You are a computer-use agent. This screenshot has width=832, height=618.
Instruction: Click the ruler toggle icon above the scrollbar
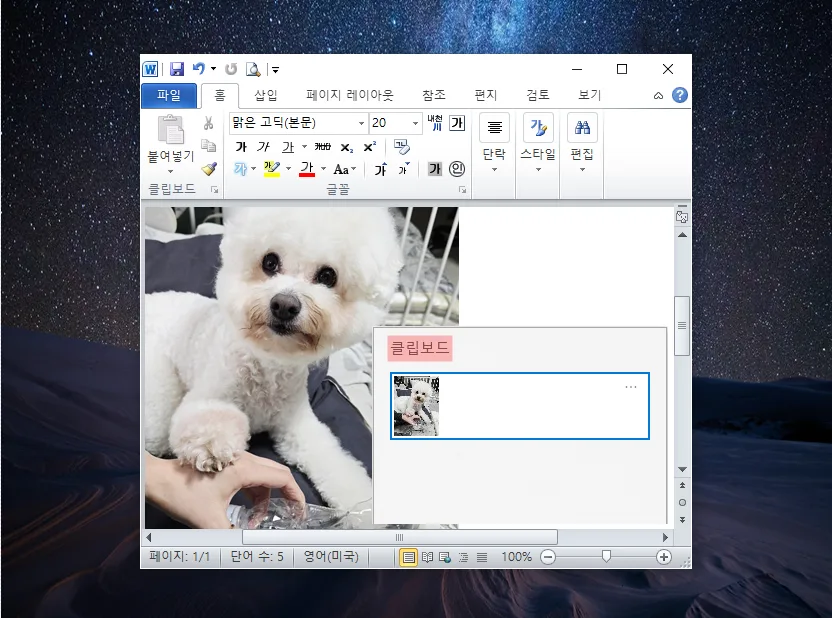pyautogui.click(x=682, y=216)
